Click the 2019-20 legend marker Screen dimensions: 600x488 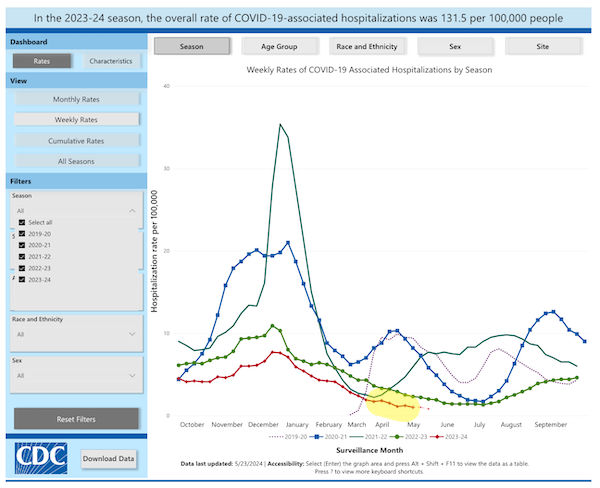point(276,437)
